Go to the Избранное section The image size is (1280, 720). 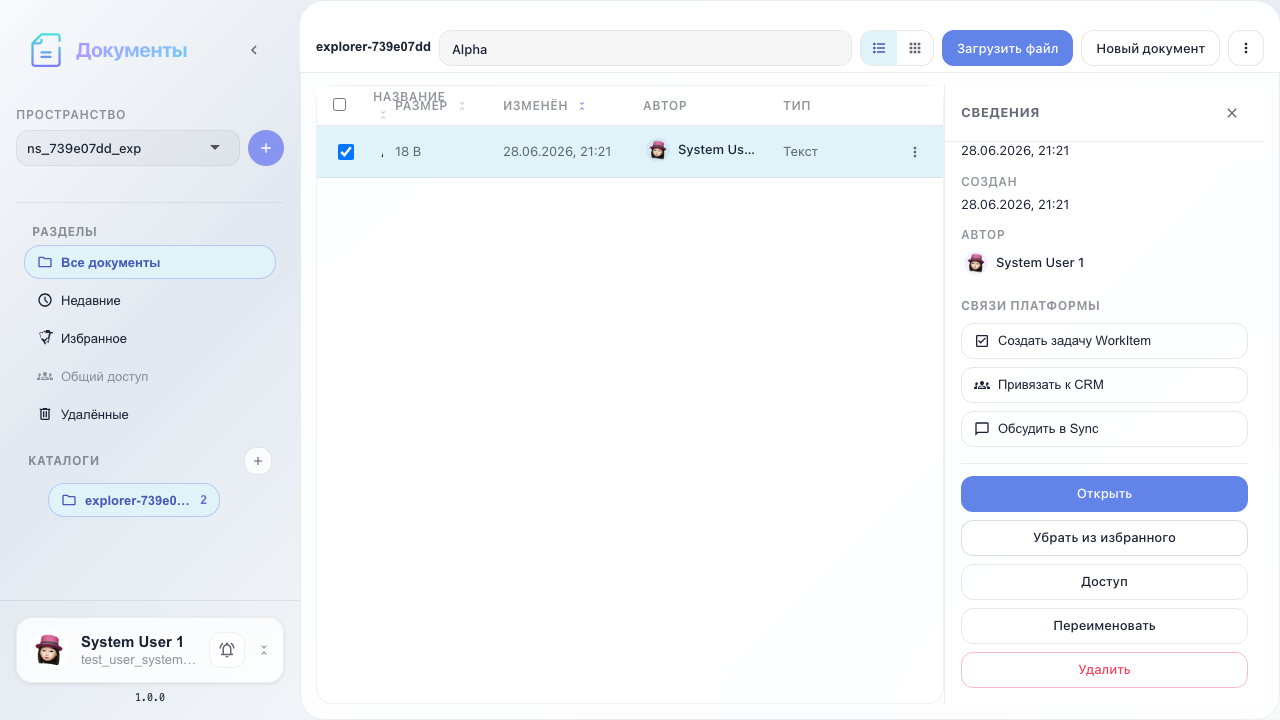pyautogui.click(x=150, y=338)
